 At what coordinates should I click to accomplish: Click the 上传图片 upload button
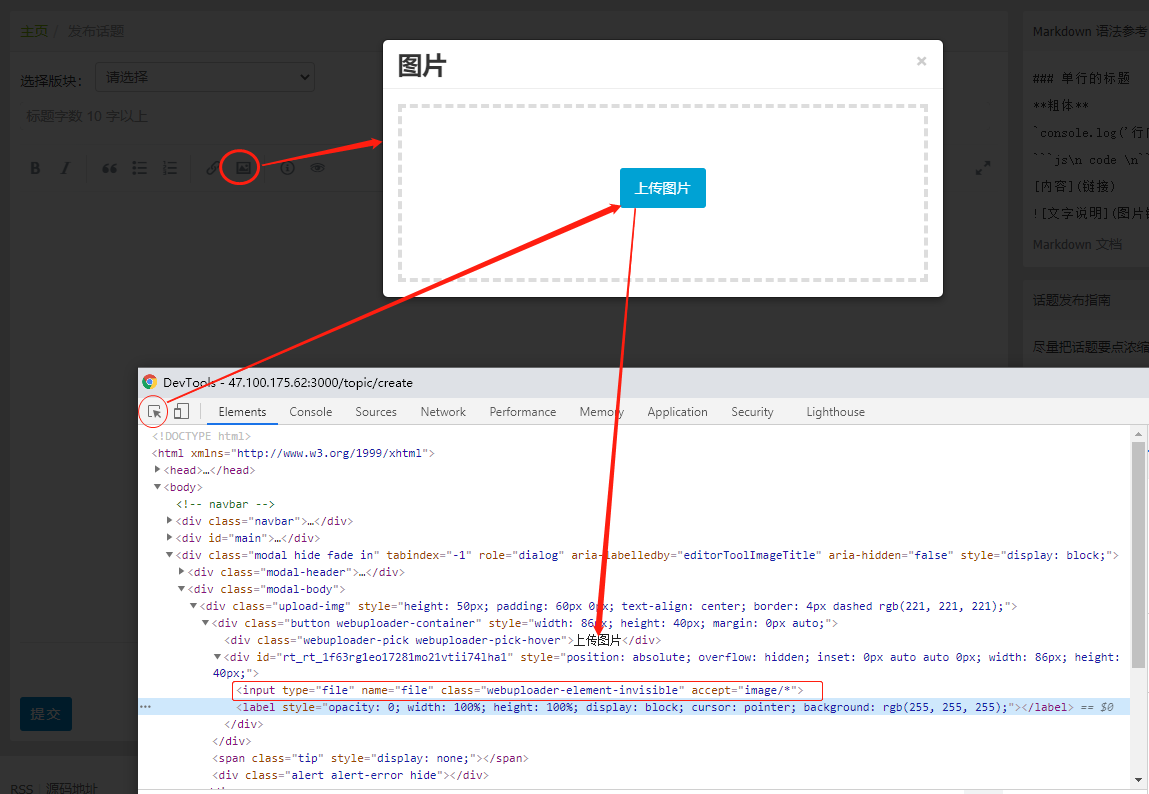tap(662, 188)
